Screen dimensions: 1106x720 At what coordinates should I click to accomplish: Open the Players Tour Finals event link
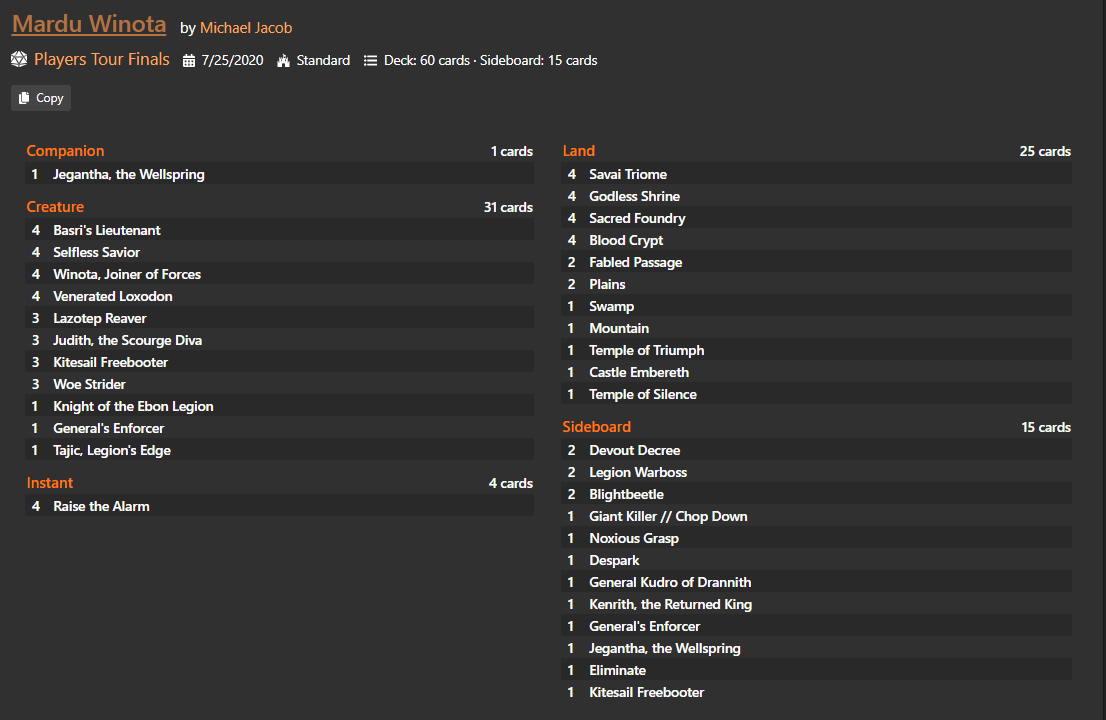pyautogui.click(x=102, y=59)
